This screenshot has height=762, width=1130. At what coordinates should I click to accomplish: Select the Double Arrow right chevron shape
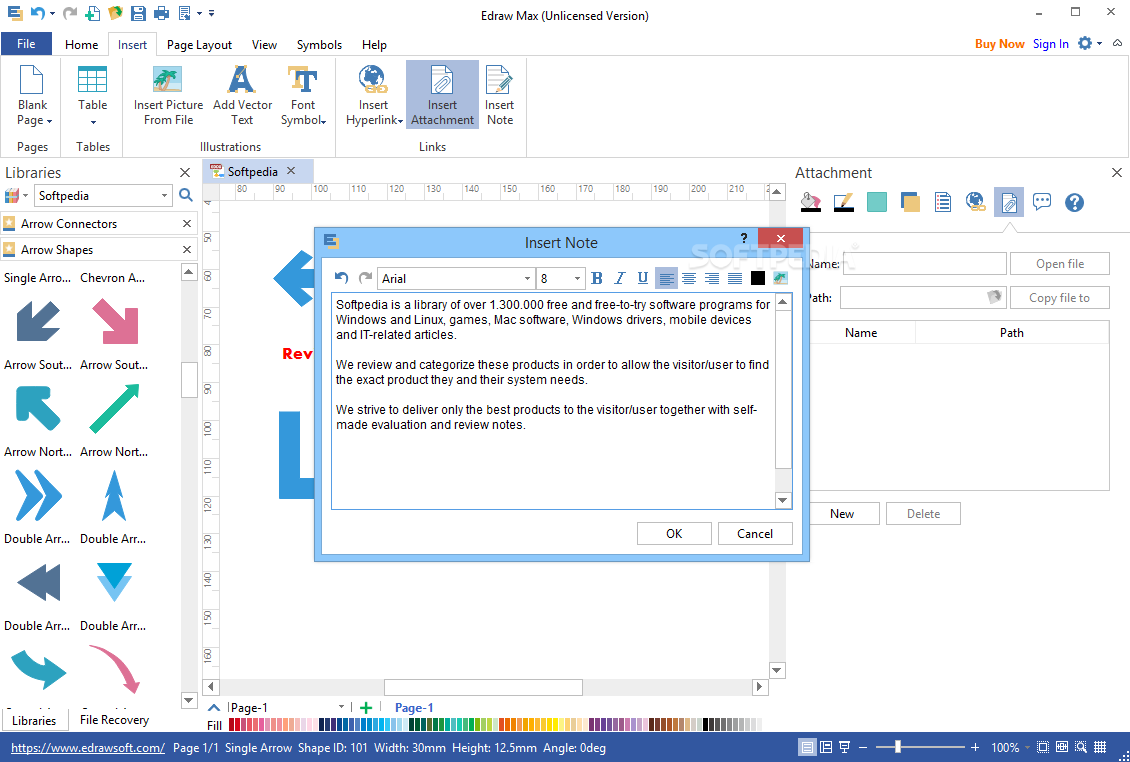point(37,496)
